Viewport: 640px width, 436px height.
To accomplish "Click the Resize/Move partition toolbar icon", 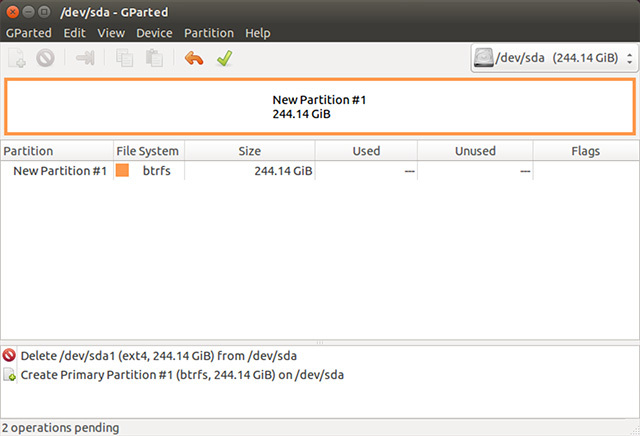I will click(x=85, y=58).
